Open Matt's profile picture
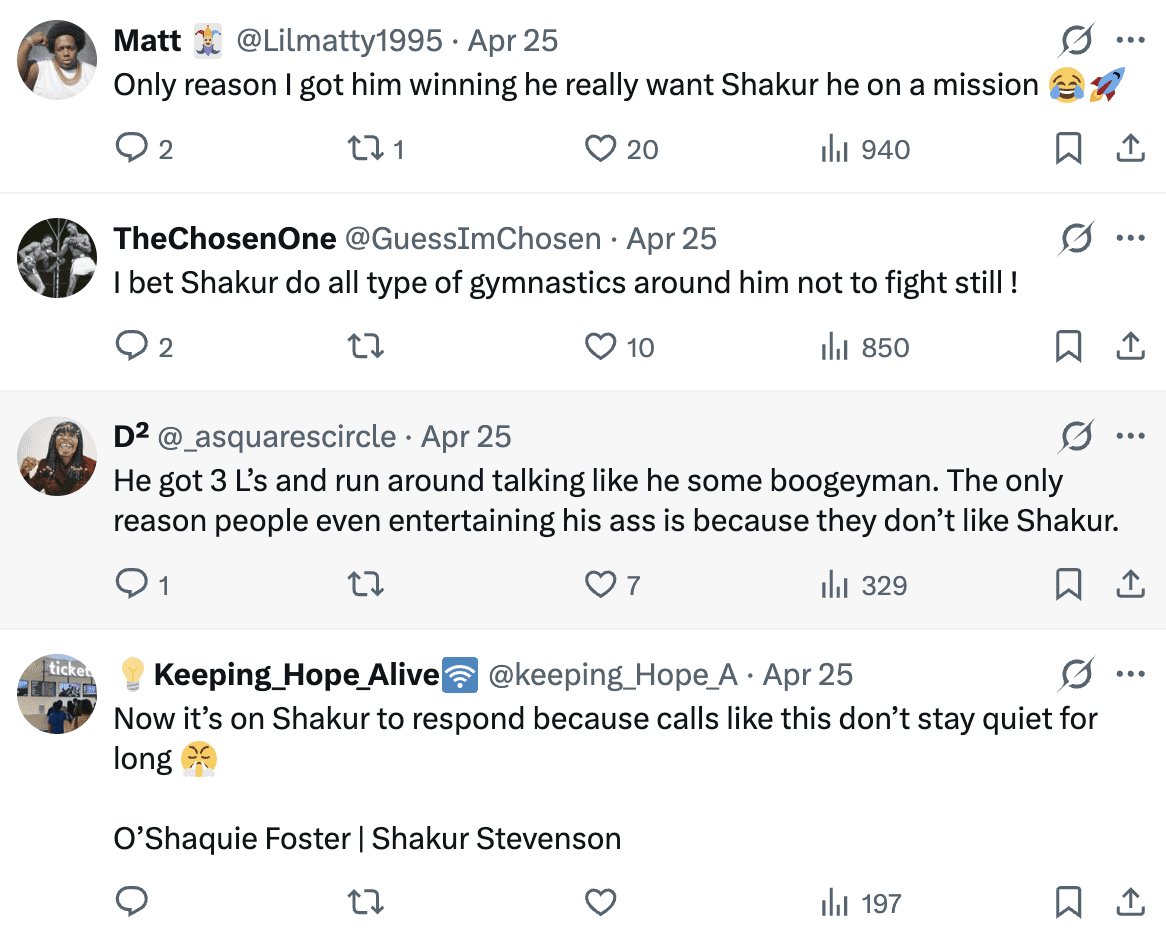 click(x=57, y=59)
